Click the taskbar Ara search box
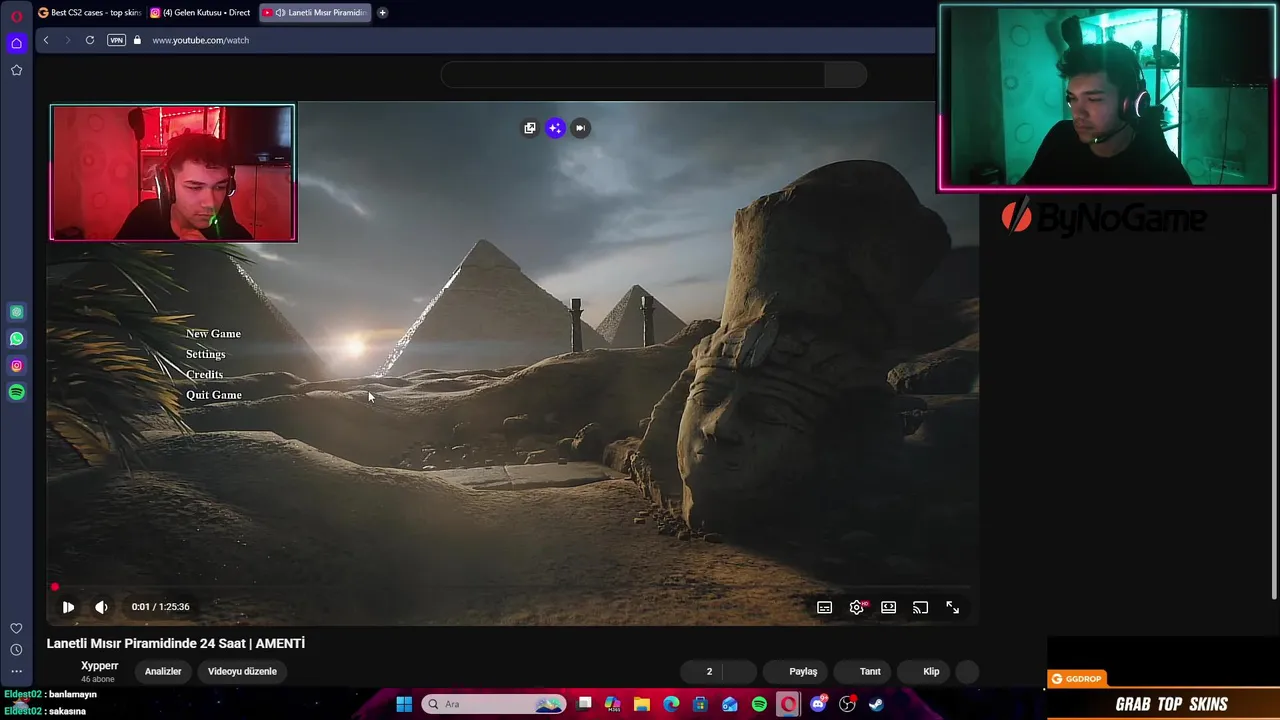This screenshot has height=720, width=1280. [494, 704]
